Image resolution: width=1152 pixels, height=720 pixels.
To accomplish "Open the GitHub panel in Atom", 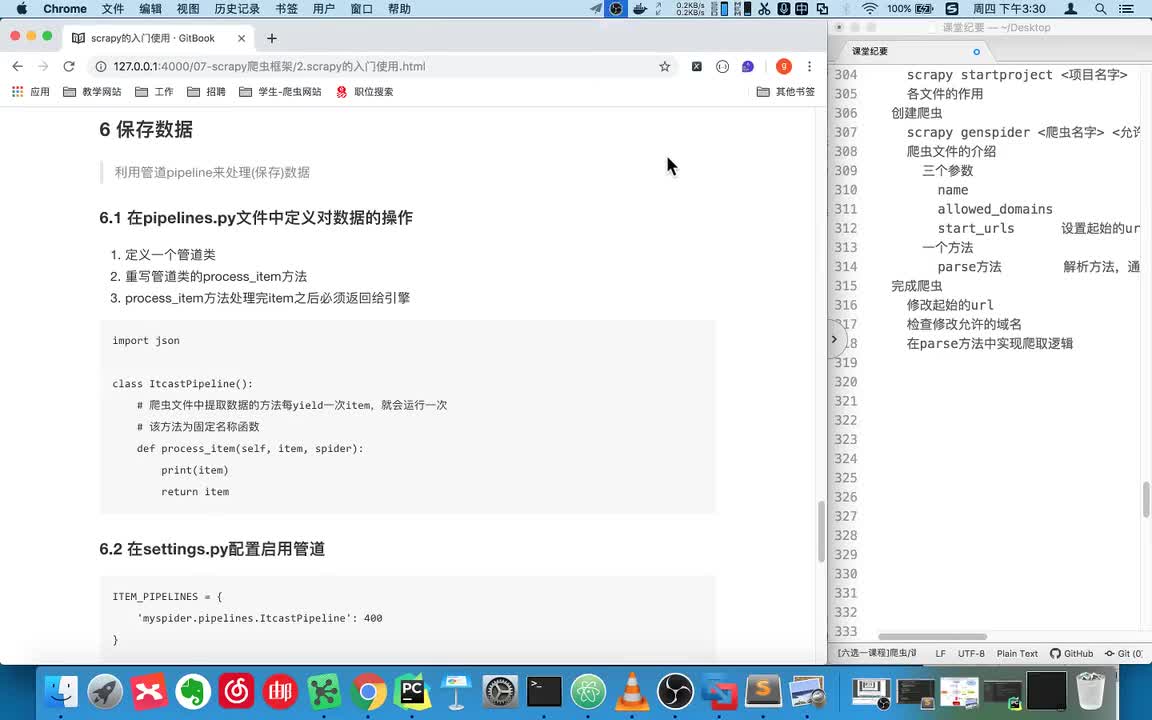I will pos(1071,653).
